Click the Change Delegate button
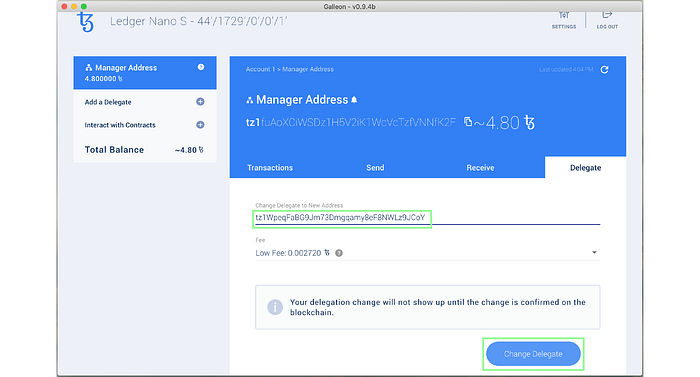This screenshot has height=377, width=700. point(533,354)
